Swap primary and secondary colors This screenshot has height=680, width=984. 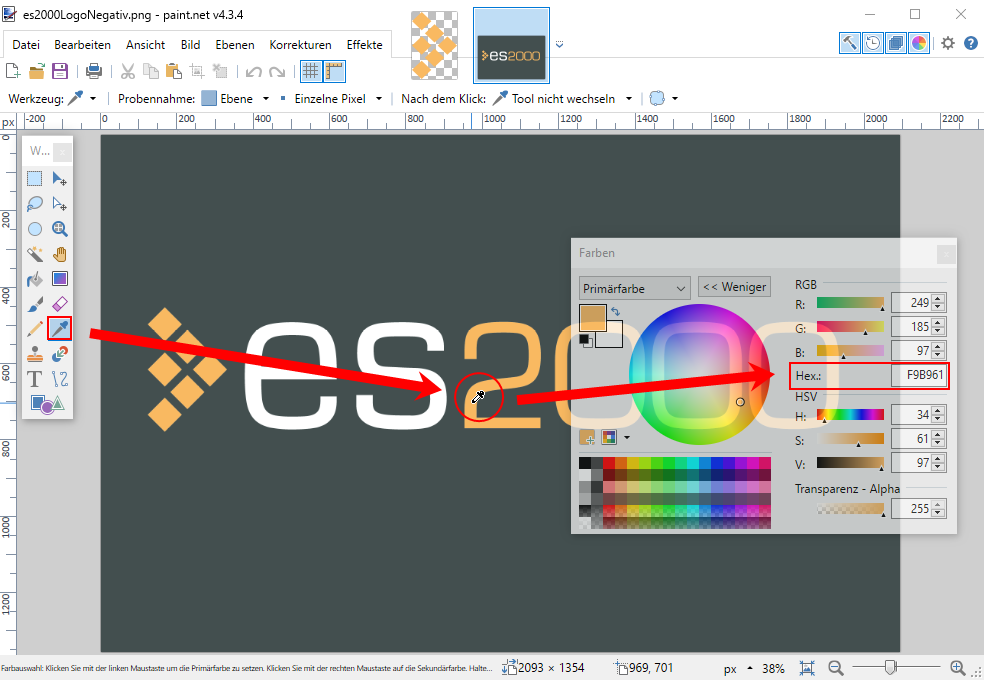click(x=616, y=311)
